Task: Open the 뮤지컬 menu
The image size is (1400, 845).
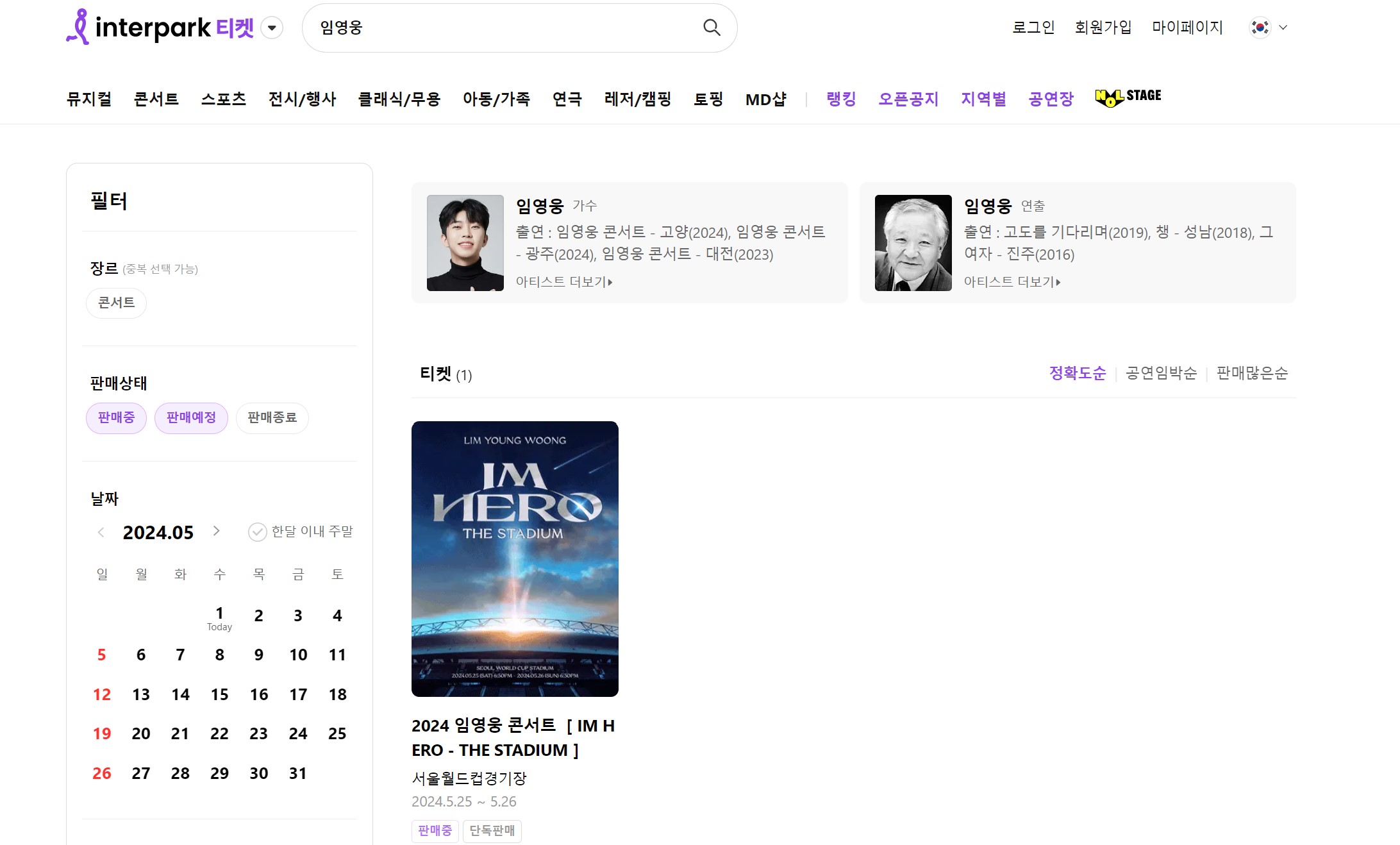Action: [x=89, y=99]
